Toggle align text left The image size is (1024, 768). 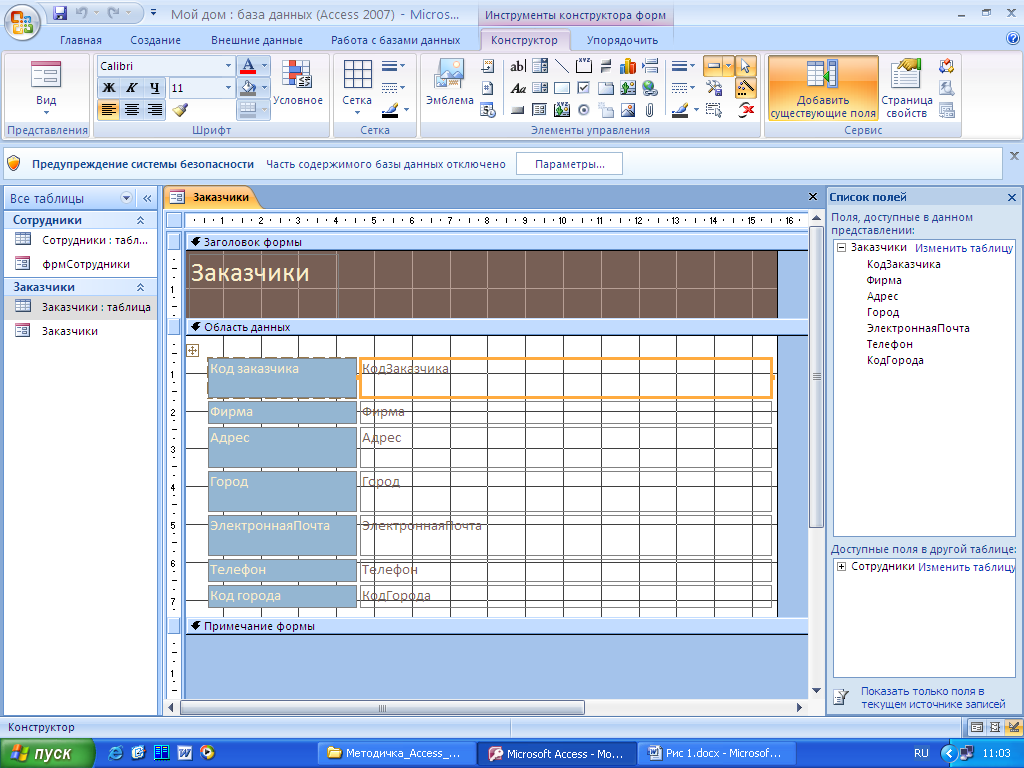click(109, 110)
